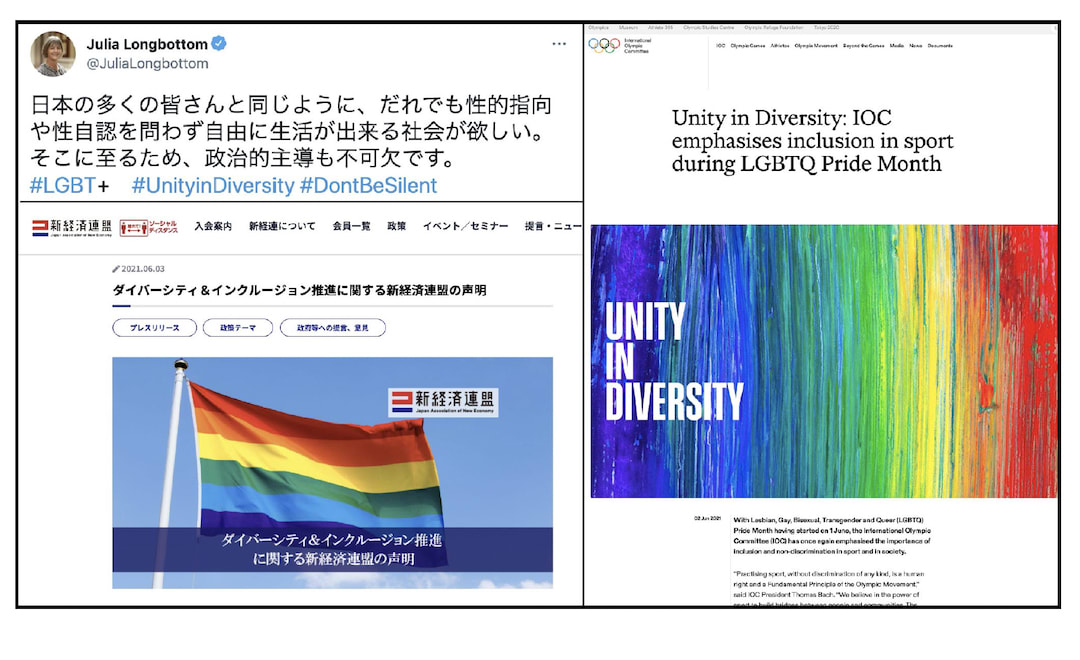
Task: Open Museum link in IOC top bar
Action: point(628,28)
